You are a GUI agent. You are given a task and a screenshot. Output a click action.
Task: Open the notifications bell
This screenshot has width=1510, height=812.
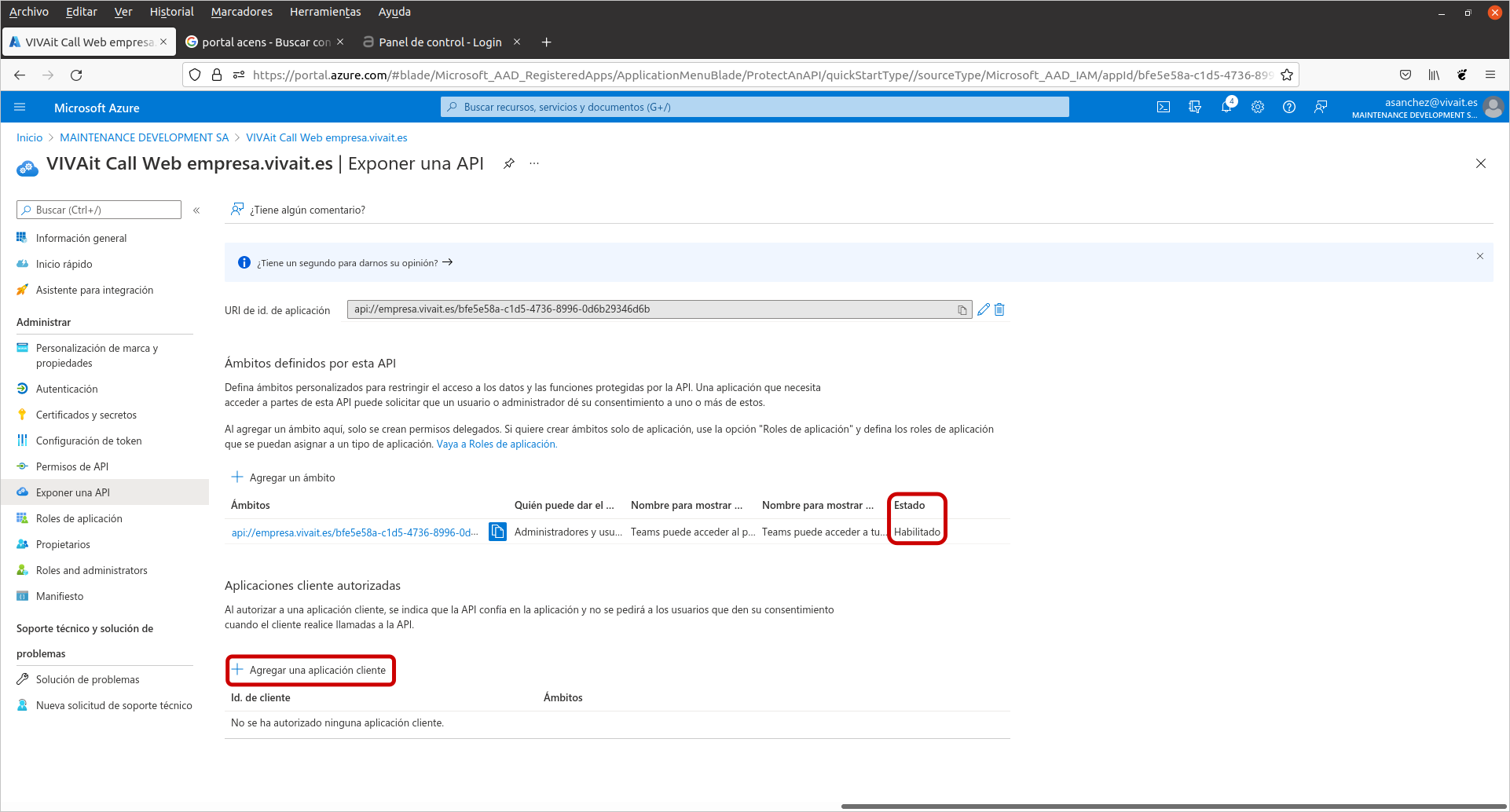[1226, 108]
